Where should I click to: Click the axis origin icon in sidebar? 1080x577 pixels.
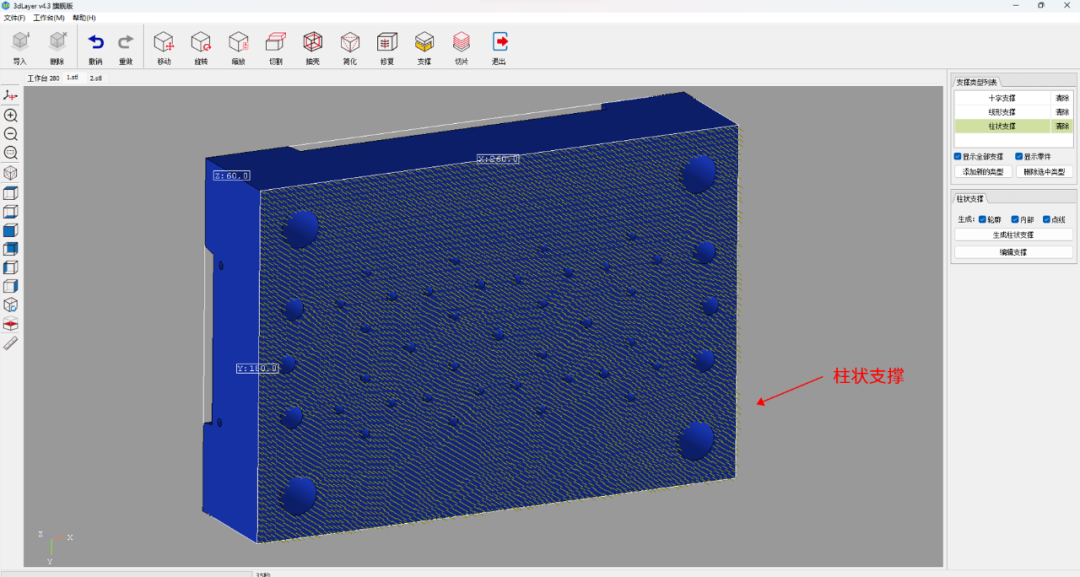10,96
